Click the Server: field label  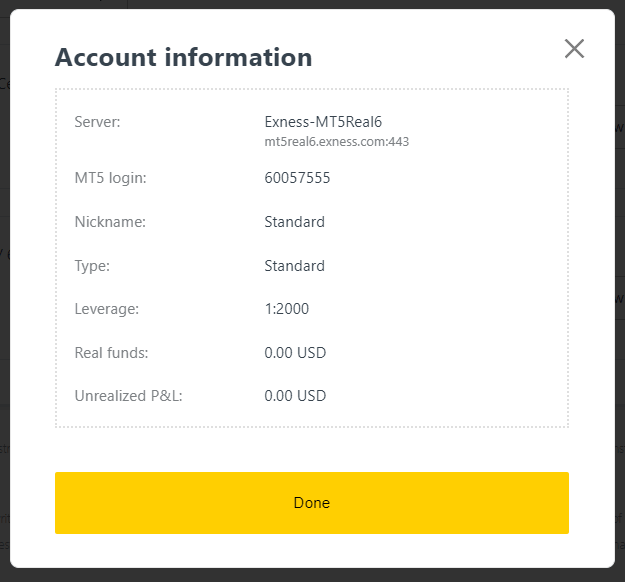97,122
